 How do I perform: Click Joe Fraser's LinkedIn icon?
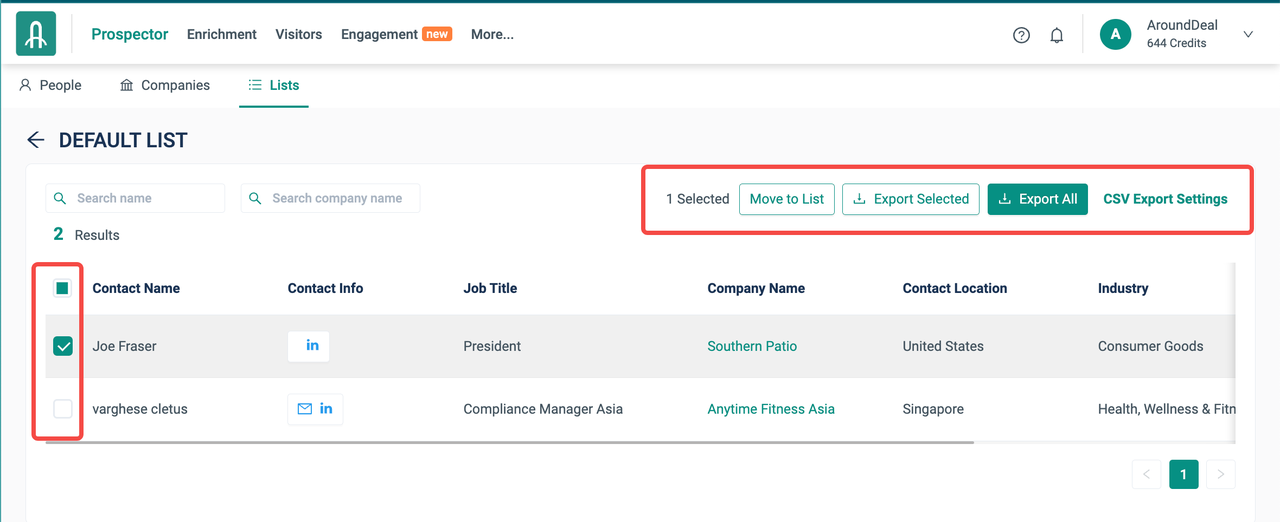click(x=312, y=346)
